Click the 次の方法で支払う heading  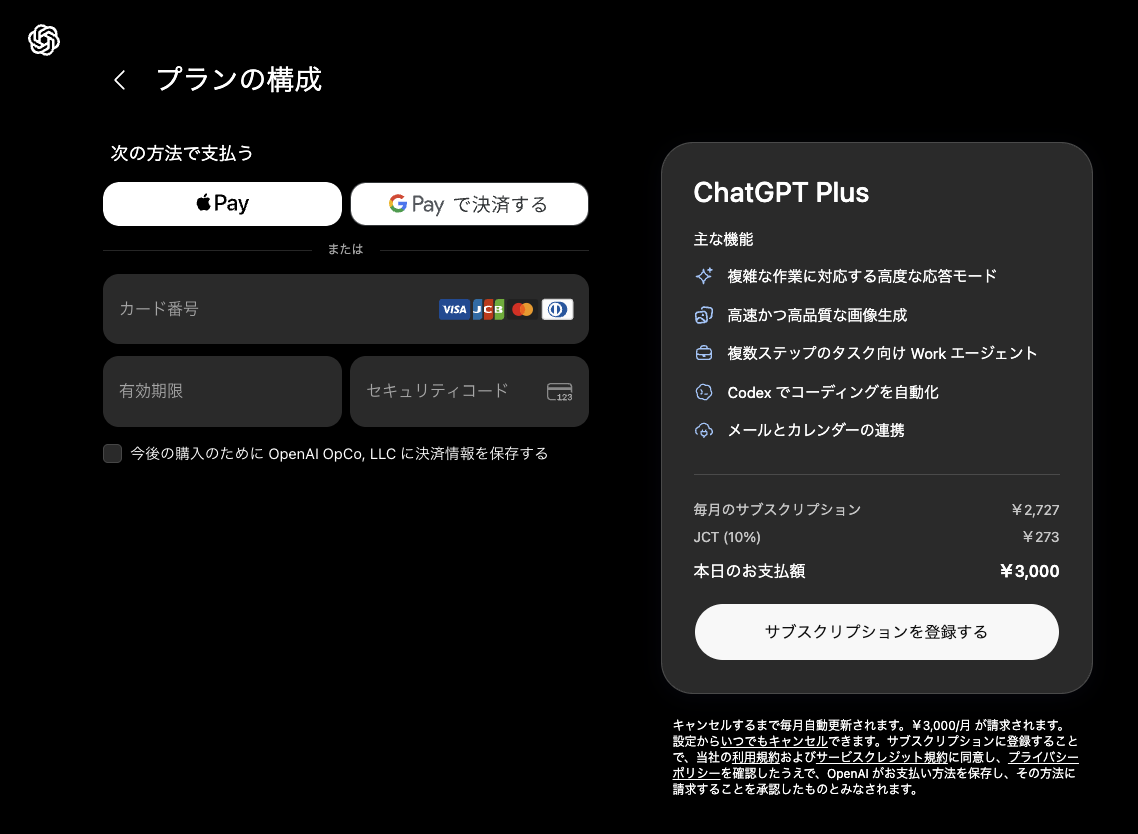(x=181, y=153)
